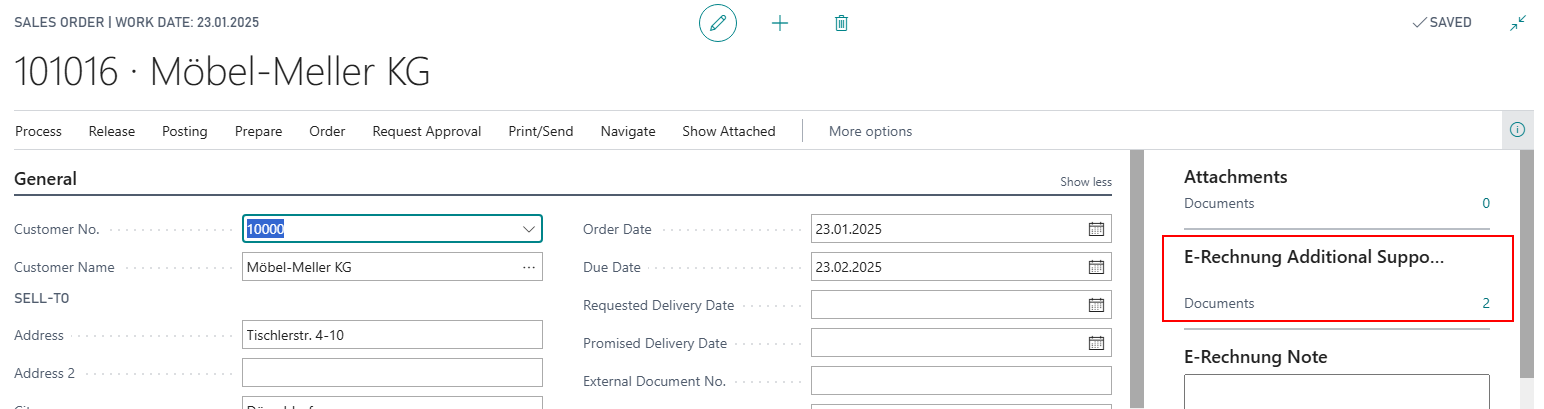Open Attachments documents count 0
Screen dimensions: 1544x409
(1485, 203)
